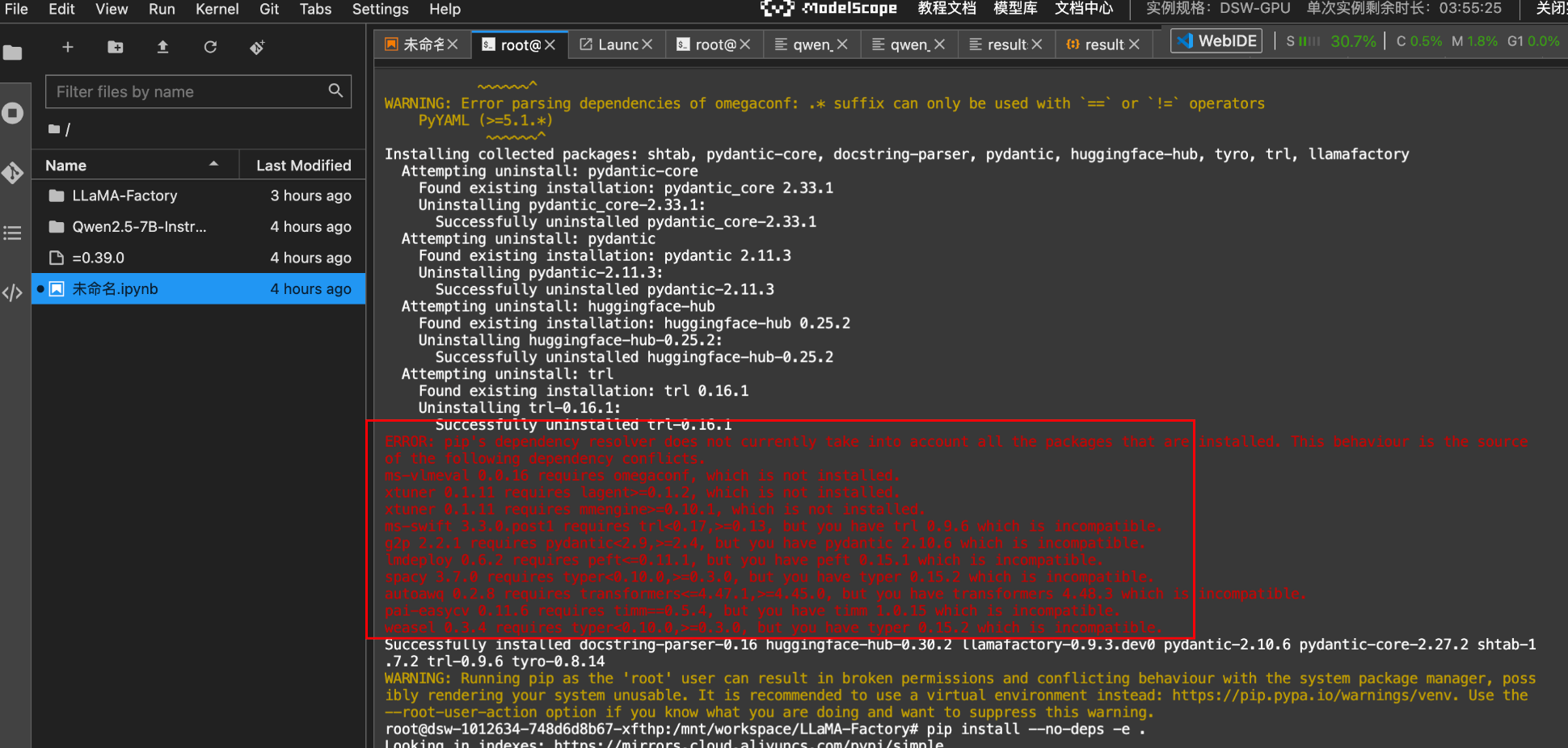
Task: Click the 实例规格: DSW-GPU label
Action: (1218, 9)
